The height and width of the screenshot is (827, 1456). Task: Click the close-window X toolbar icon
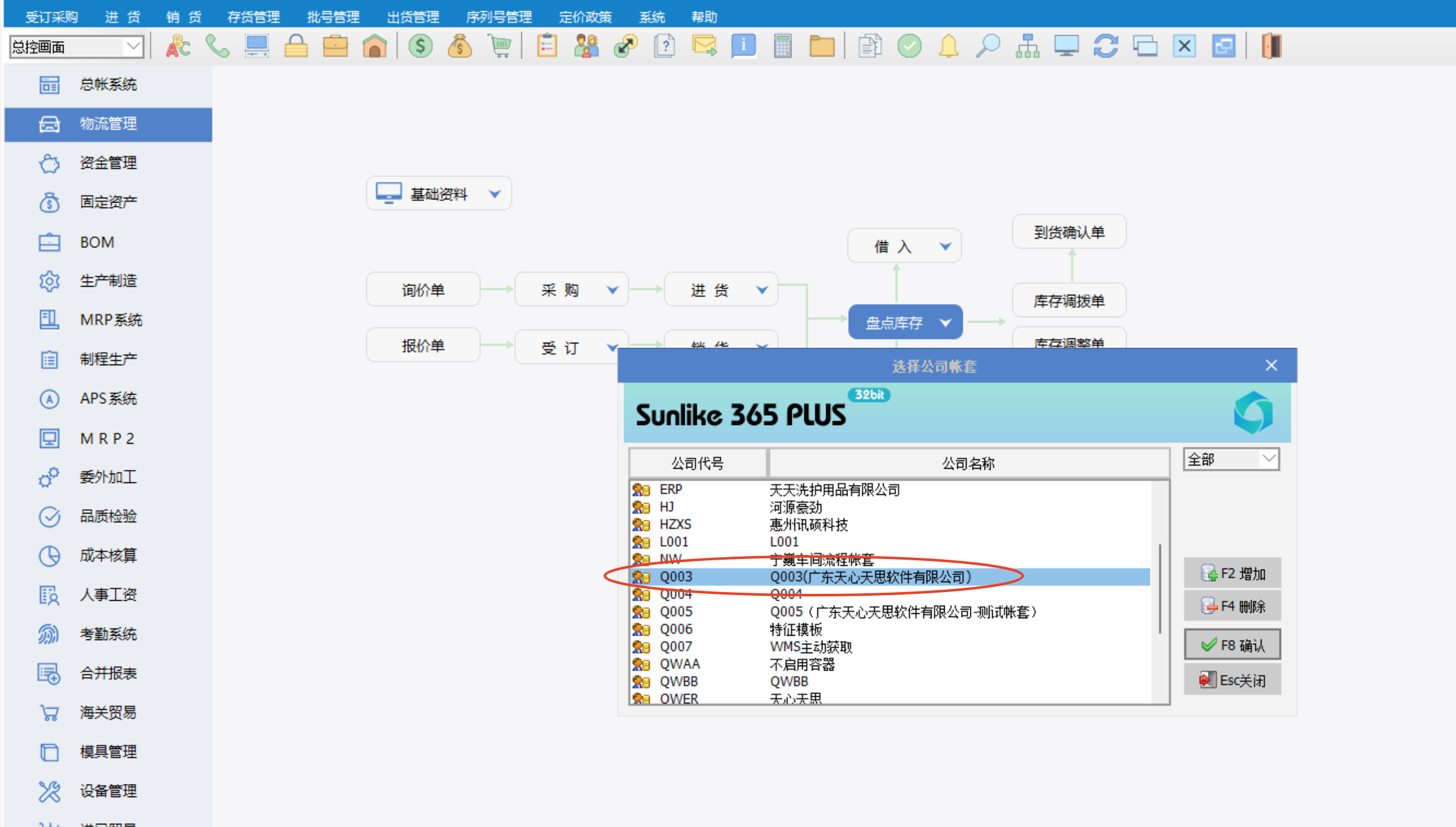point(1184,46)
